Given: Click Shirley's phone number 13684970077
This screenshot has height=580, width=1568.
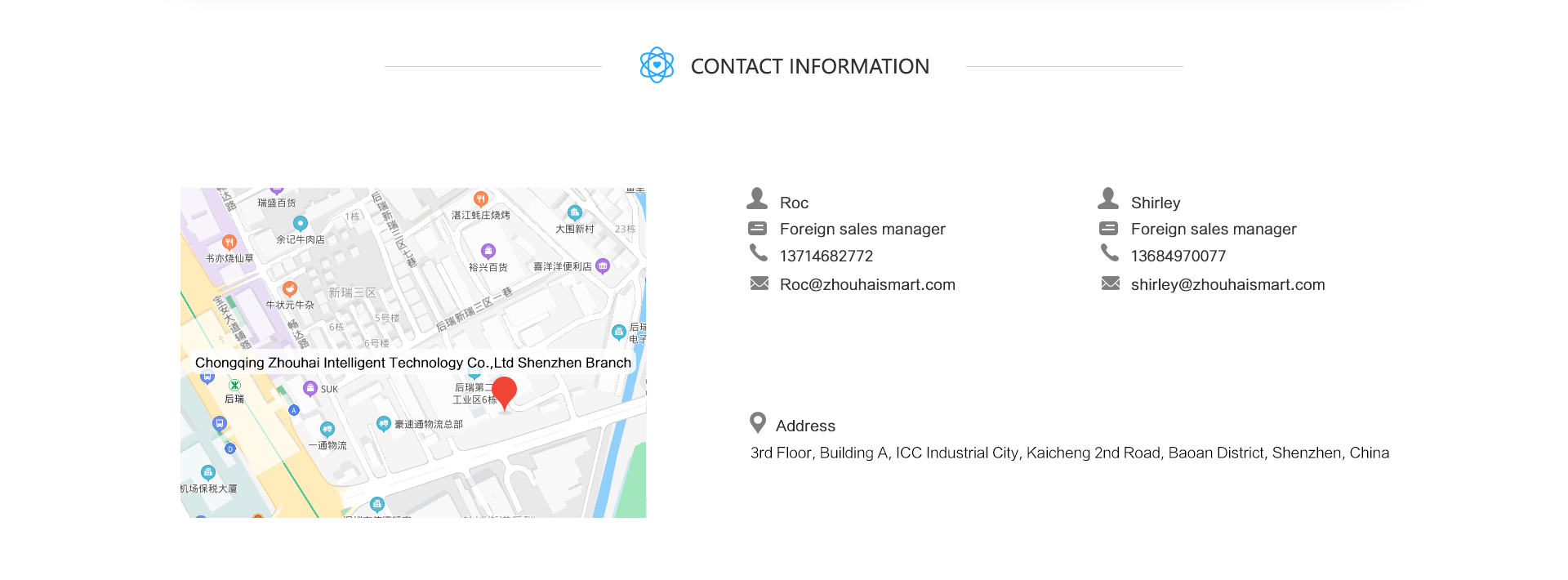Looking at the screenshot, I should 1178,256.
